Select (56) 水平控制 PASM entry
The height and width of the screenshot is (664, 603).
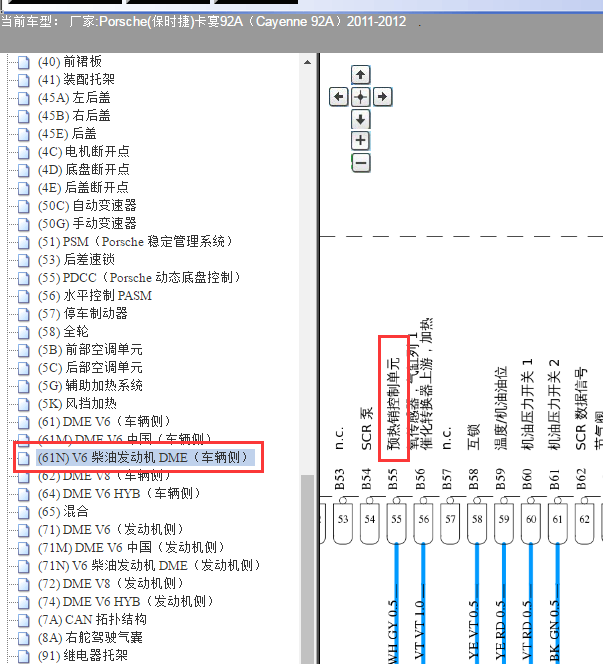click(95, 296)
